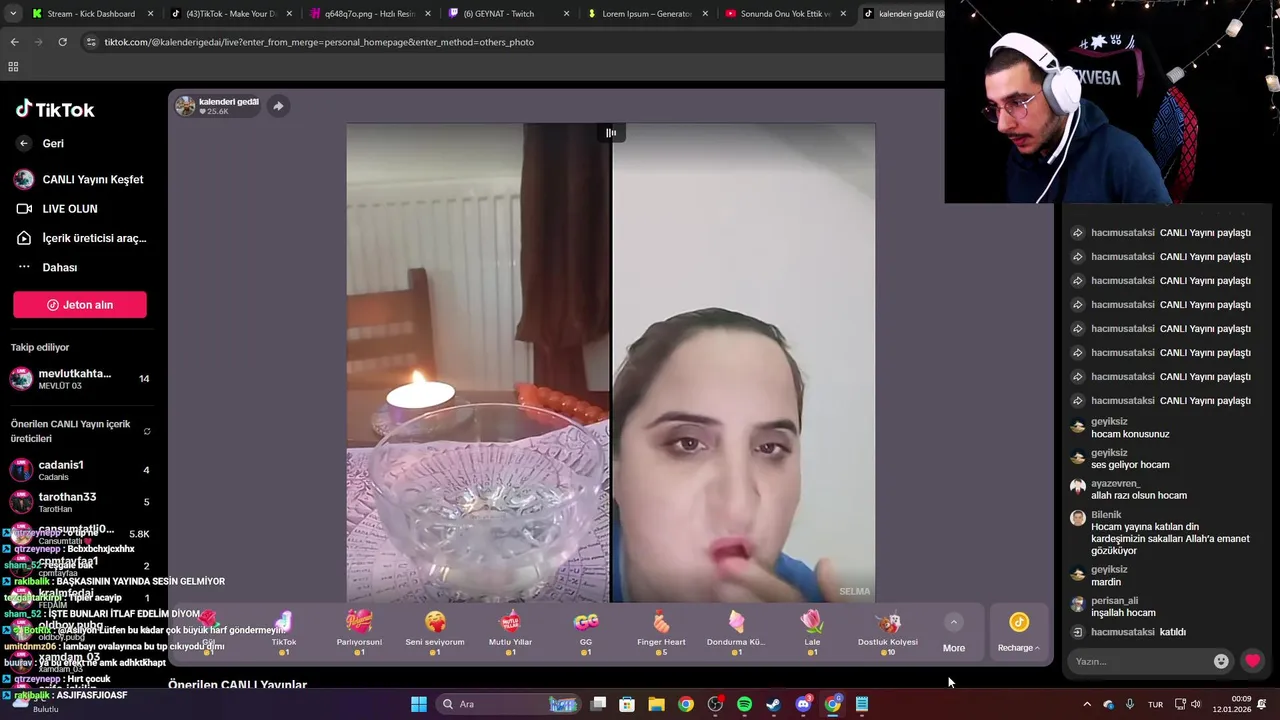Click Bilenik username in chat

(1106, 515)
